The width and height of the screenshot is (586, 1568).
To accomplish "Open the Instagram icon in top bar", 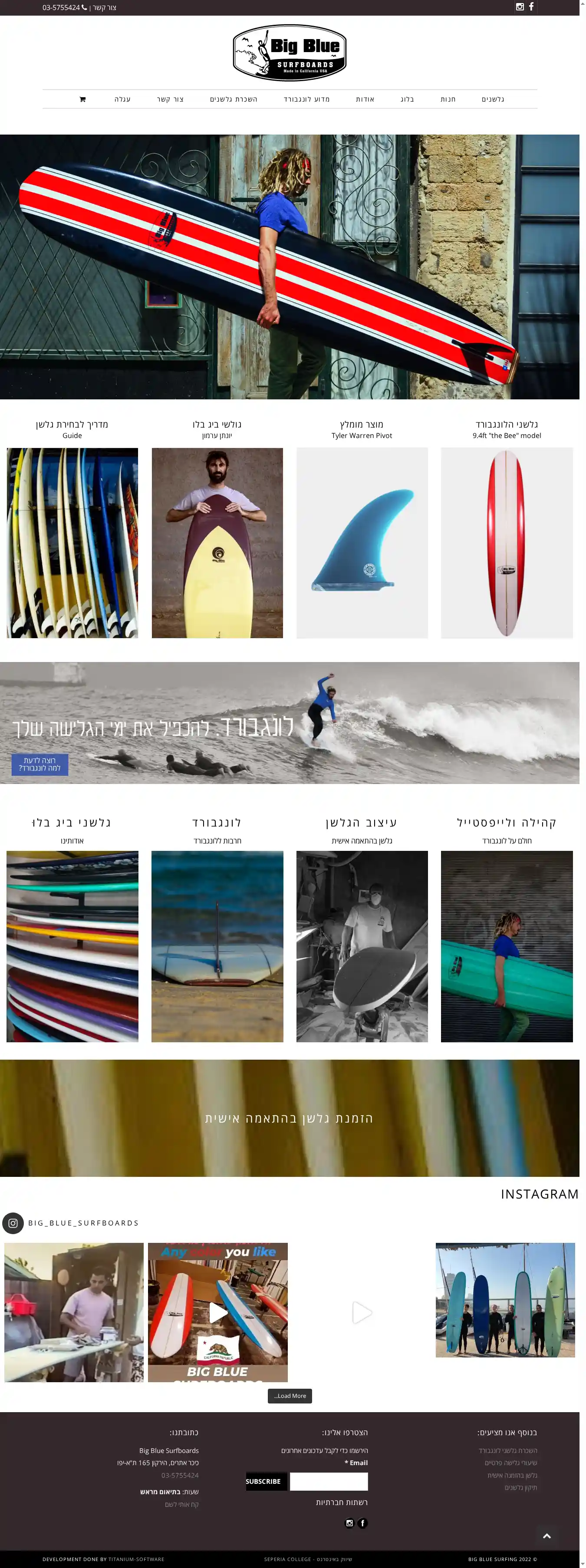I will [520, 7].
